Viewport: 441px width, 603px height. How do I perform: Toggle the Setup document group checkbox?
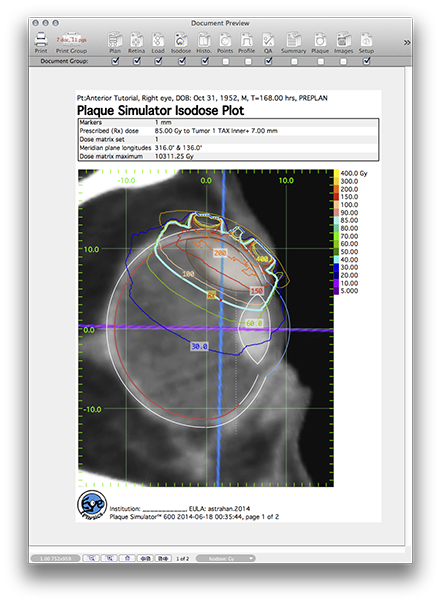[x=367, y=61]
